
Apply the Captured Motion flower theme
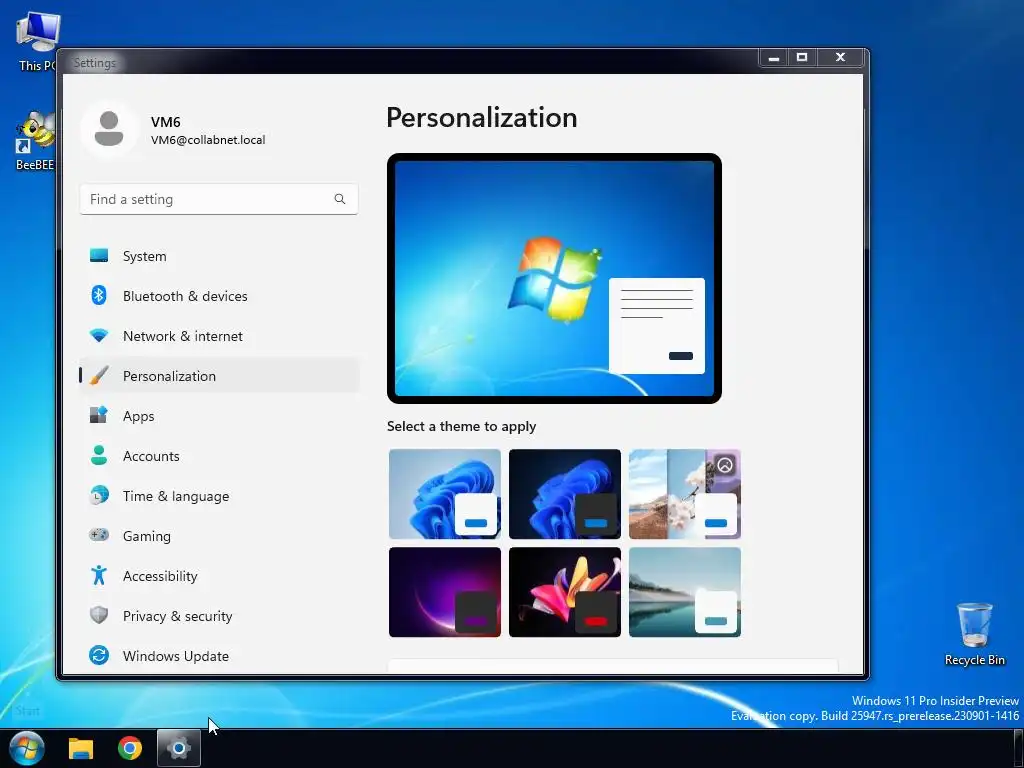[x=565, y=592]
